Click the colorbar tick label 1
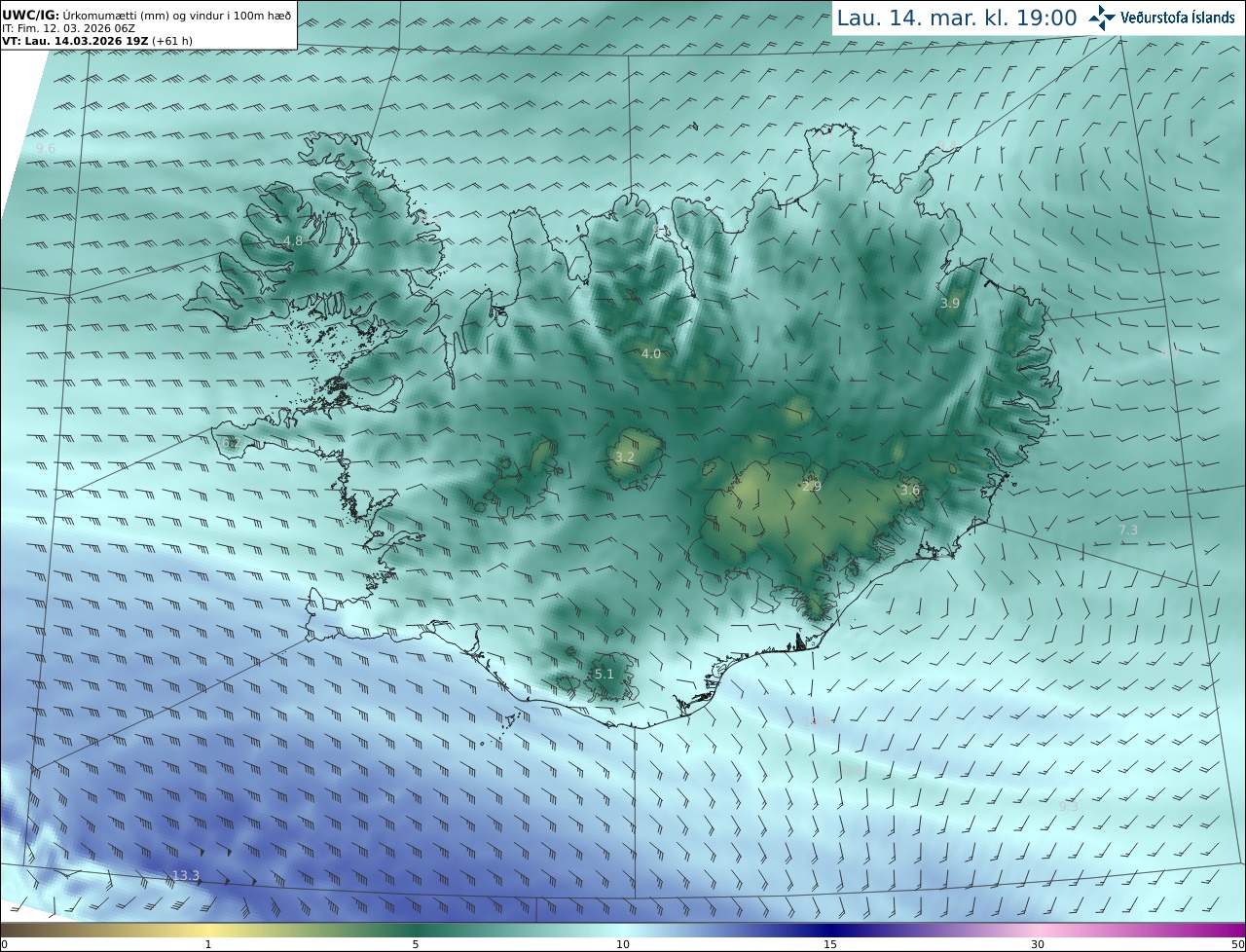 pos(207,944)
